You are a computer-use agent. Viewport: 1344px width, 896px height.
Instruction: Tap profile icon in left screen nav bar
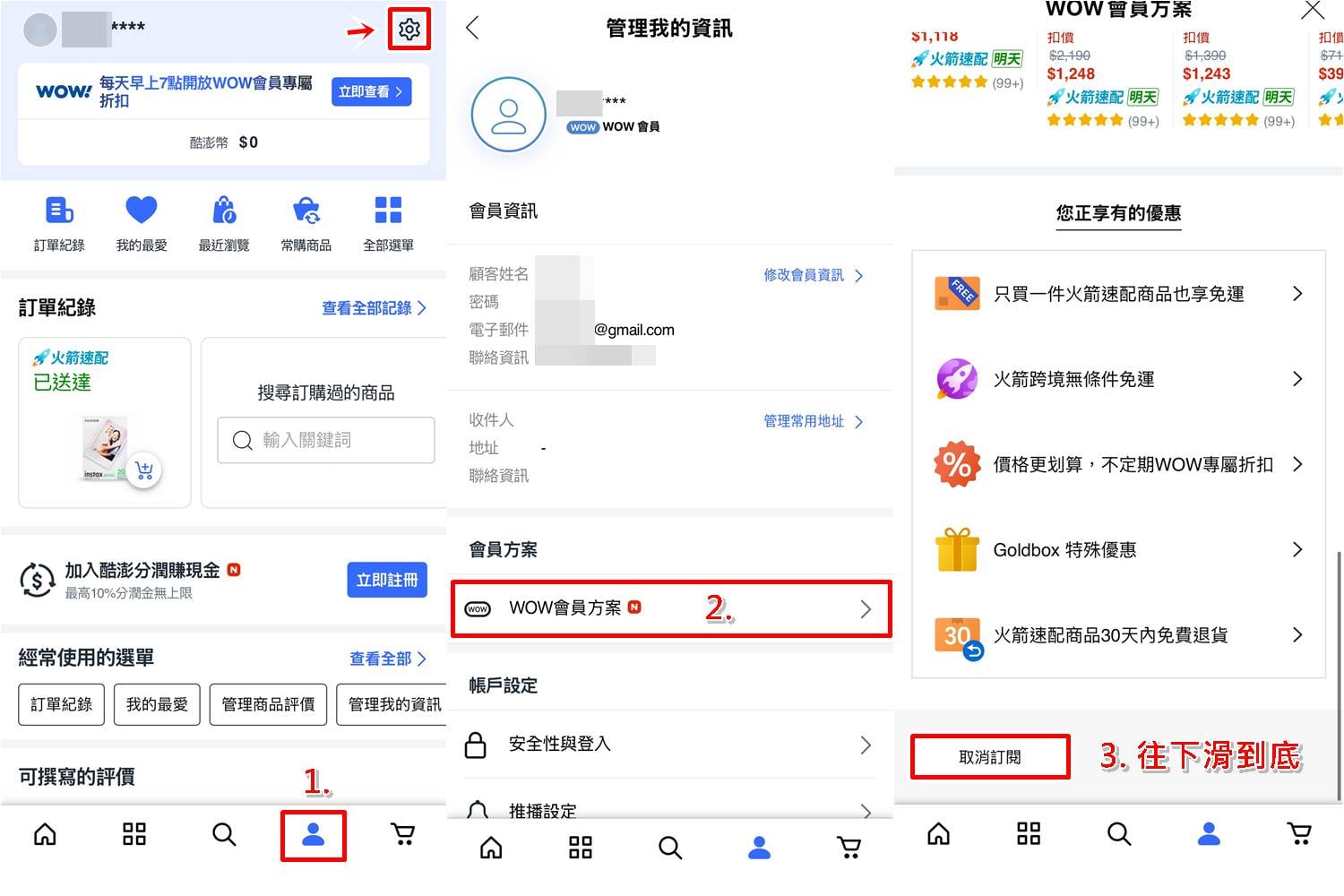(x=313, y=835)
